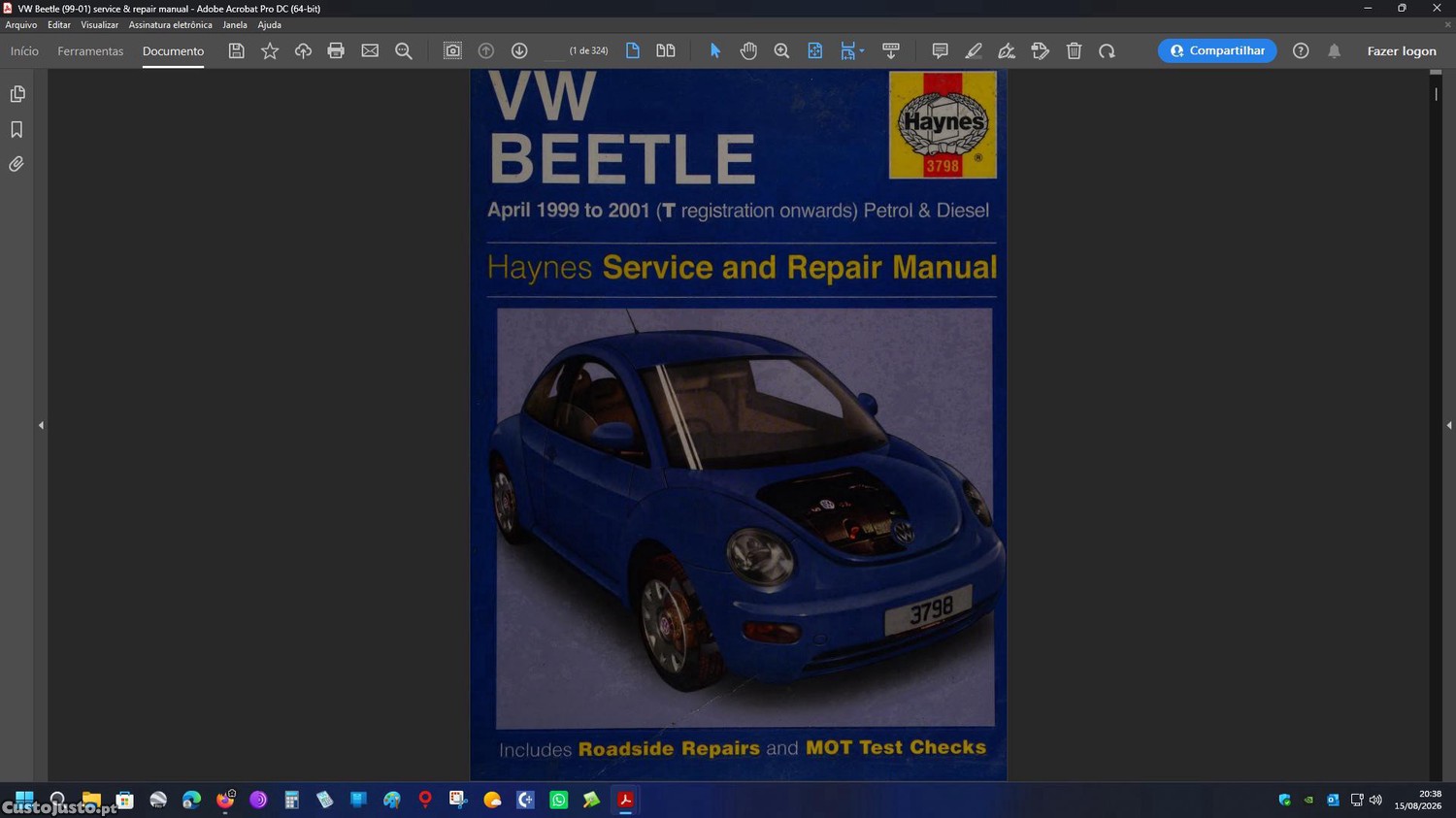Open the Outlook tray icon
The image size is (1456, 818).
pyautogui.click(x=1333, y=801)
